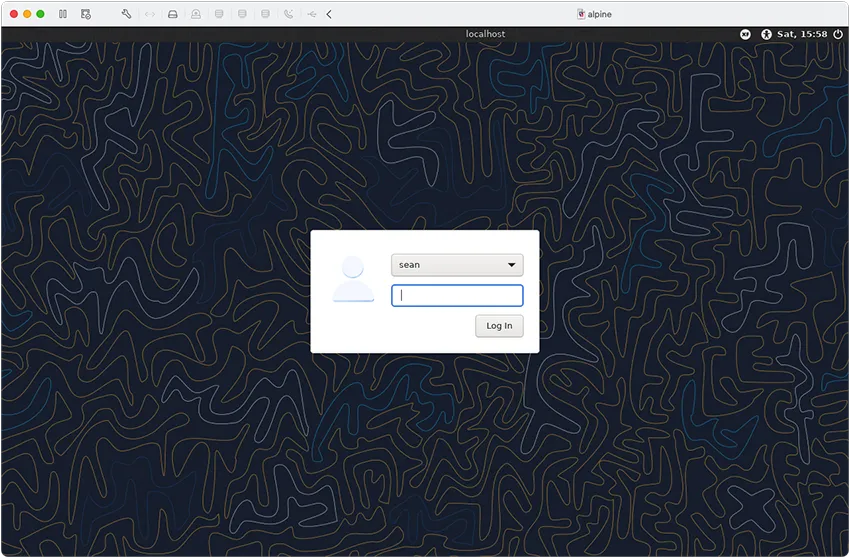Click the localhost hostname in top panel
Image resolution: width=850 pixels, height=558 pixels.
point(485,34)
